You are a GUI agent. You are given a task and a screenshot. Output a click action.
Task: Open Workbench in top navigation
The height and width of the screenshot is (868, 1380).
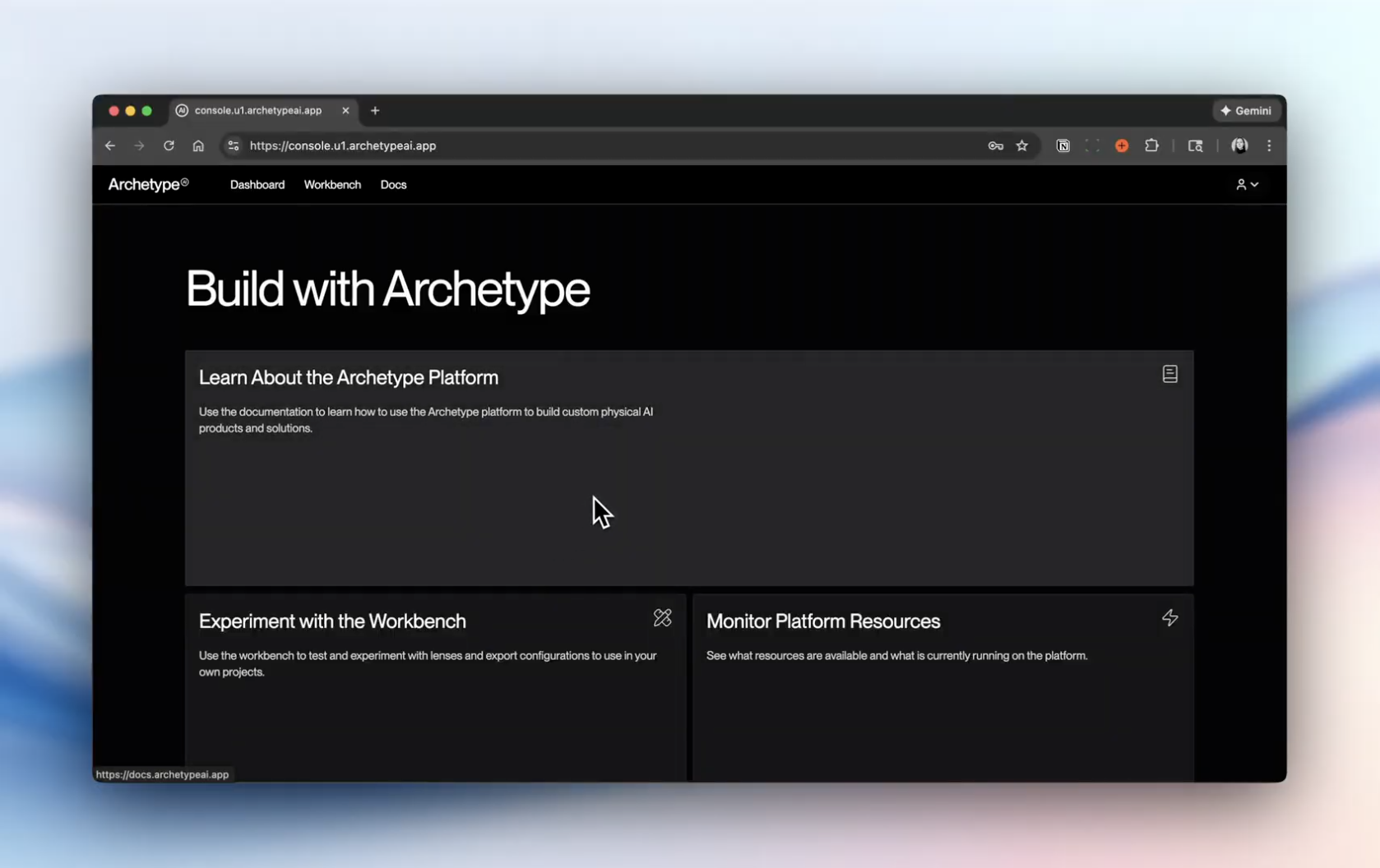tap(332, 185)
